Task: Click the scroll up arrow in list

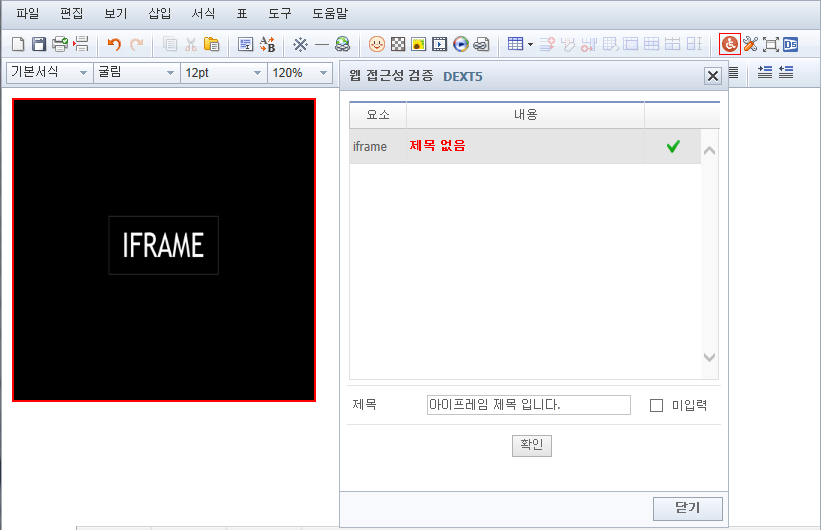Action: tap(709, 151)
